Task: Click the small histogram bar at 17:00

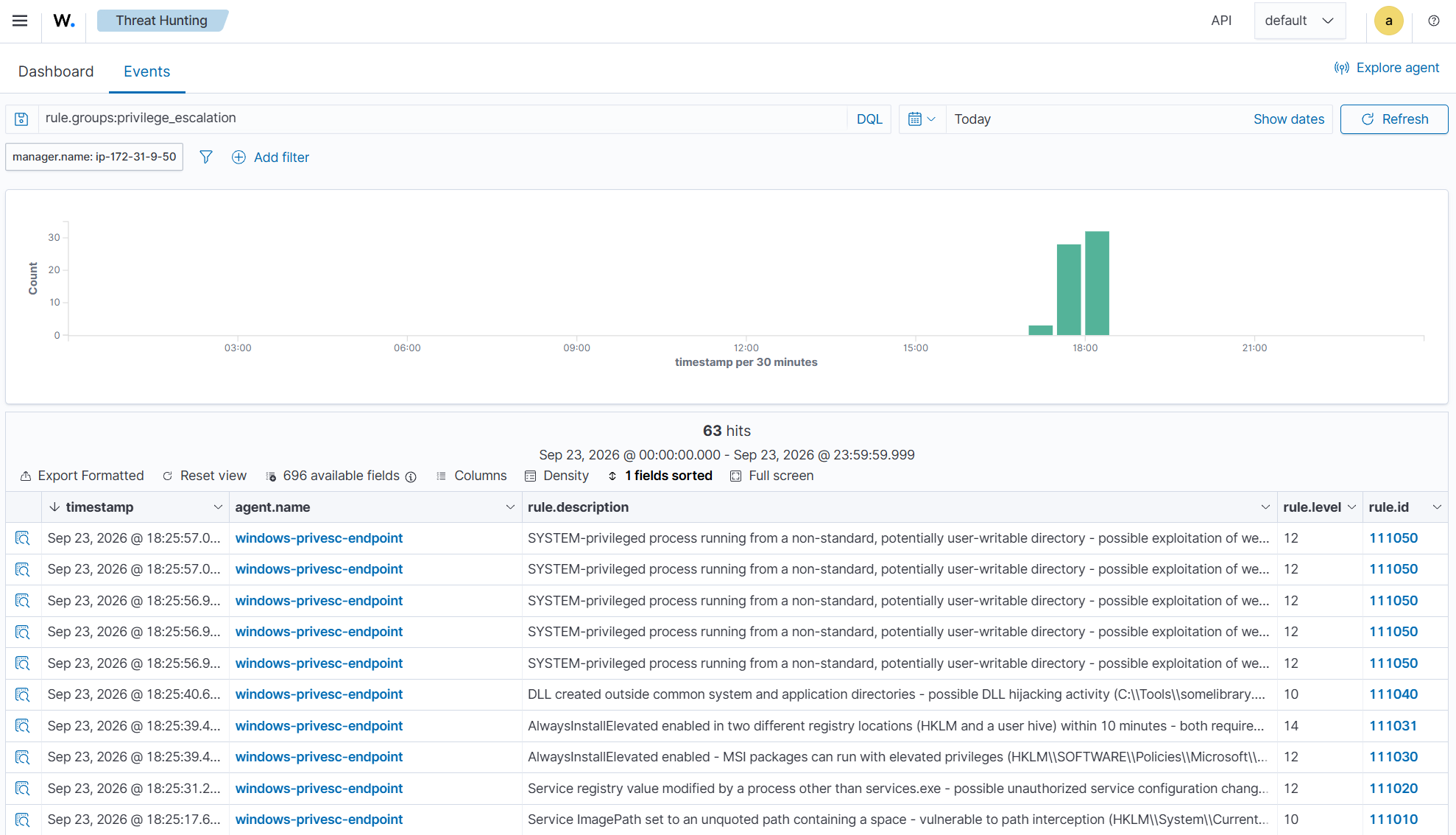Action: coord(1040,330)
